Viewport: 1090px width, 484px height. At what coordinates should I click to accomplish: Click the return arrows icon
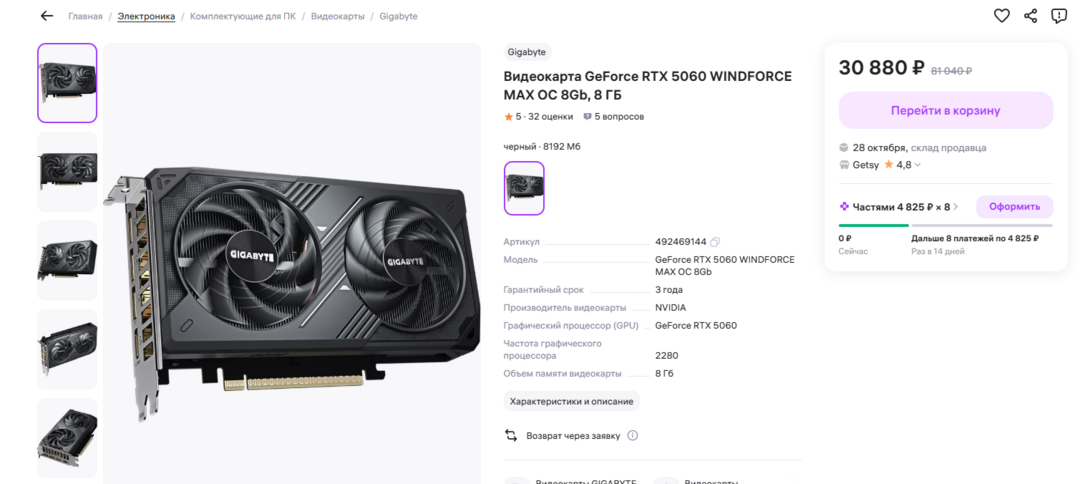[511, 436]
